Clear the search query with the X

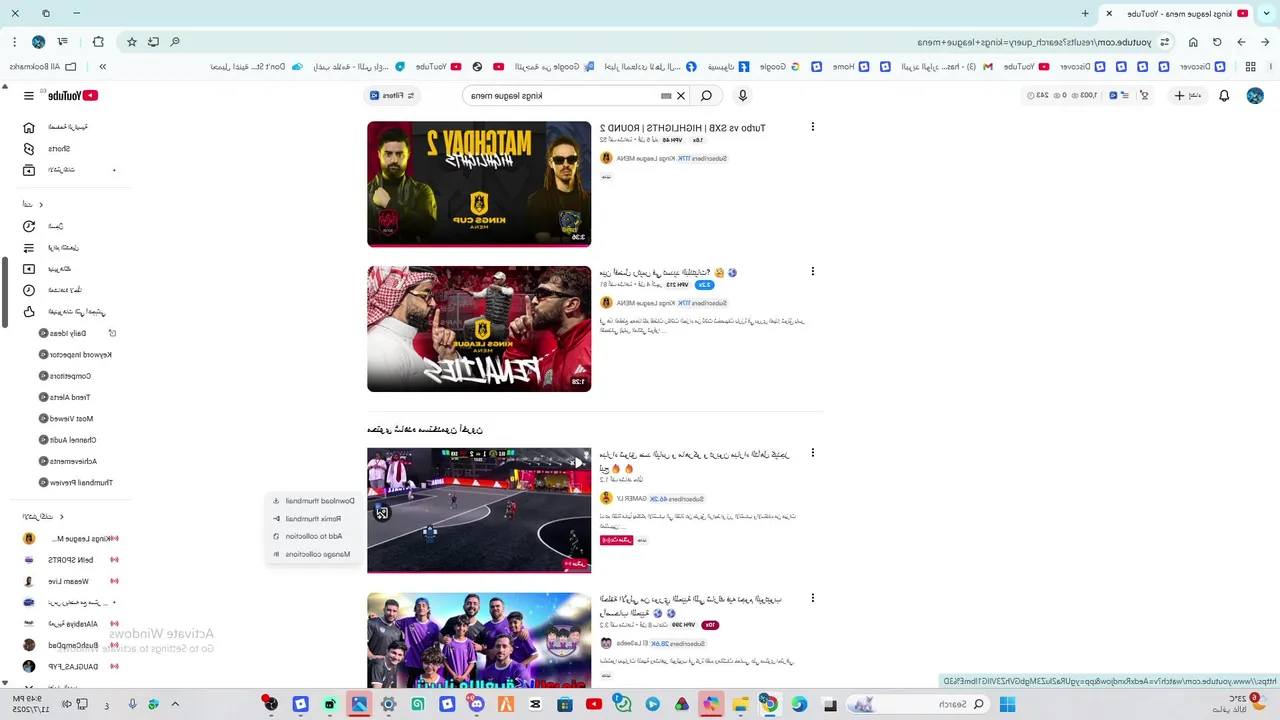tap(681, 95)
